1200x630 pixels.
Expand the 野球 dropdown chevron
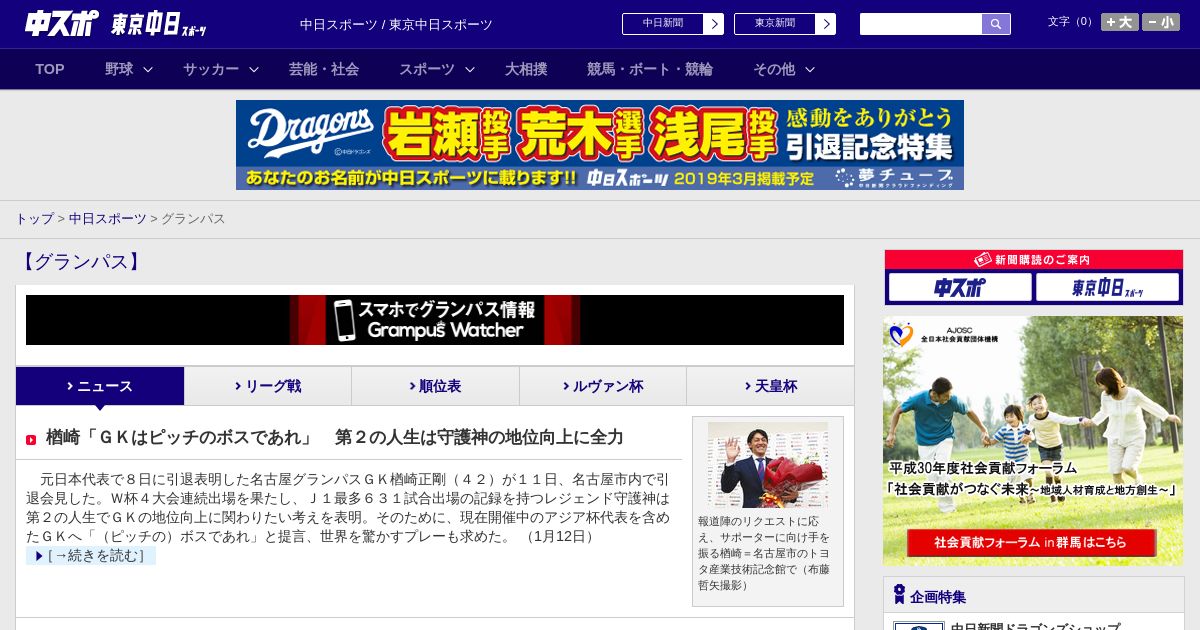[148, 69]
